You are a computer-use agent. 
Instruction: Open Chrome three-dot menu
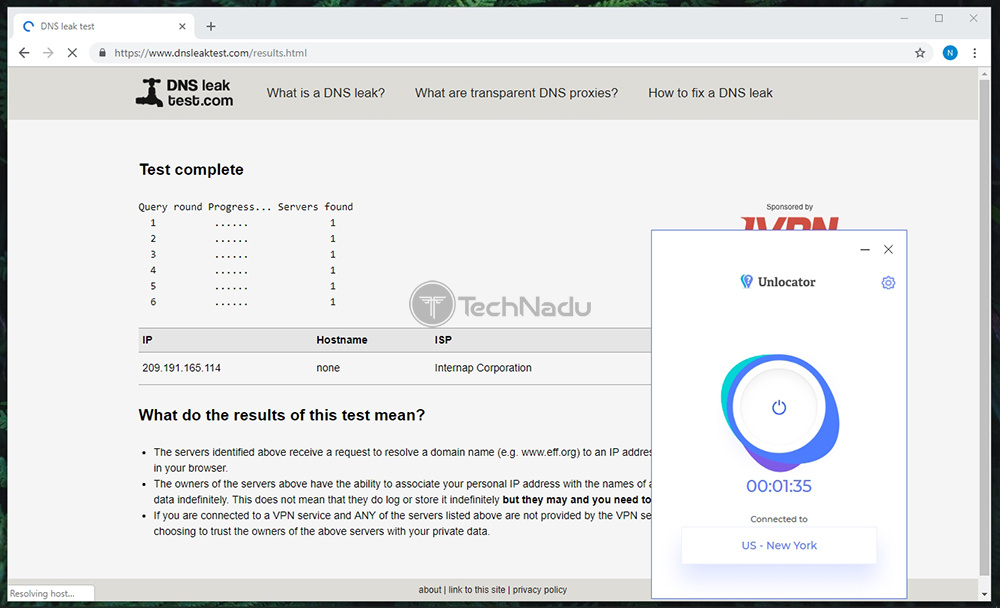974,53
